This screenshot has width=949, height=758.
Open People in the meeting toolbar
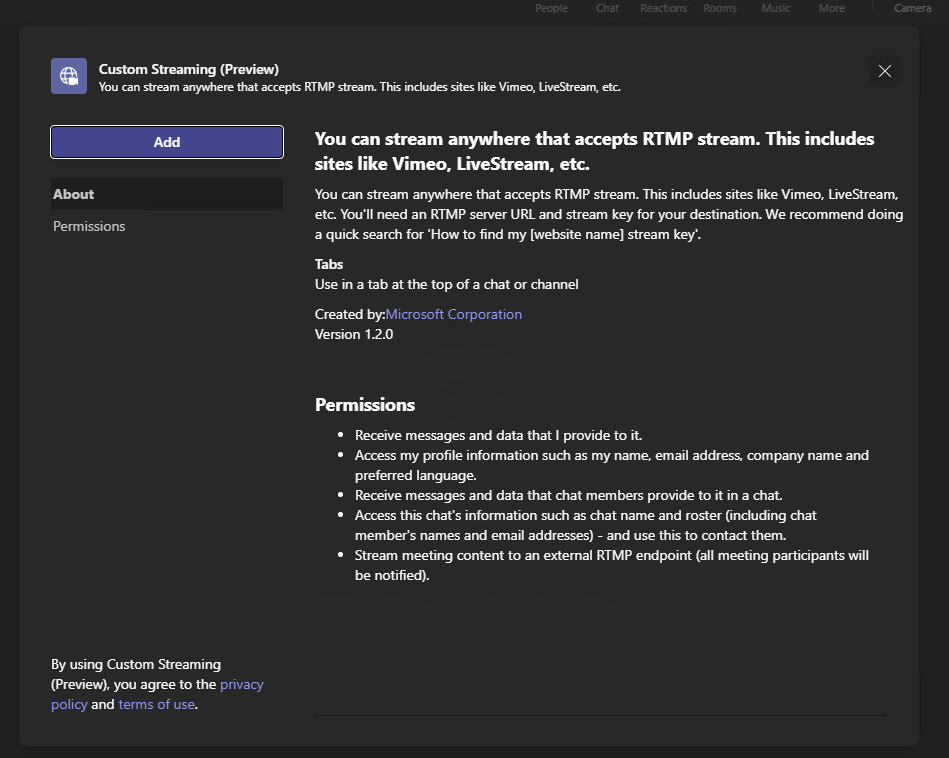(551, 8)
